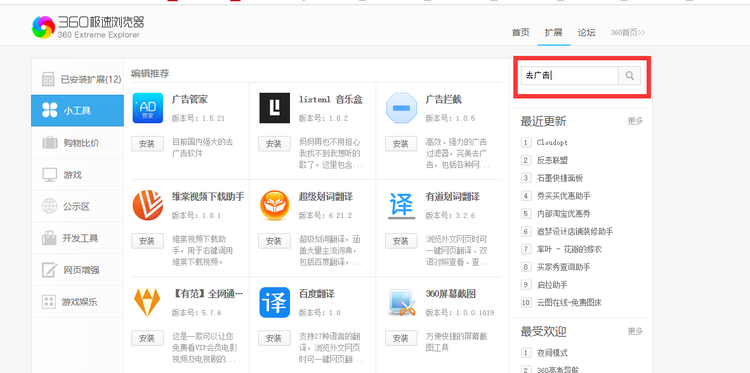The image size is (750, 373).
Task: Install 维棠视频下载助手
Action: pos(147,241)
